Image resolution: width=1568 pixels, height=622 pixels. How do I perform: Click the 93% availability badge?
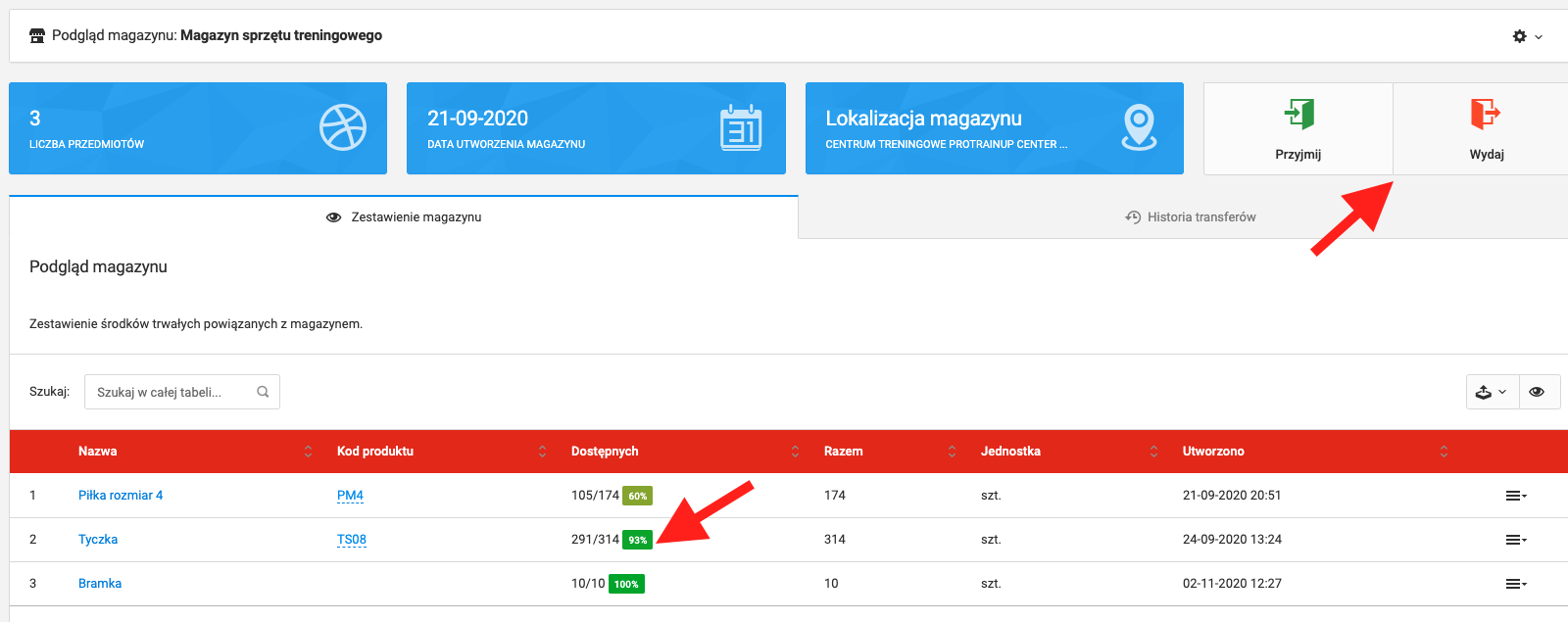click(x=637, y=540)
